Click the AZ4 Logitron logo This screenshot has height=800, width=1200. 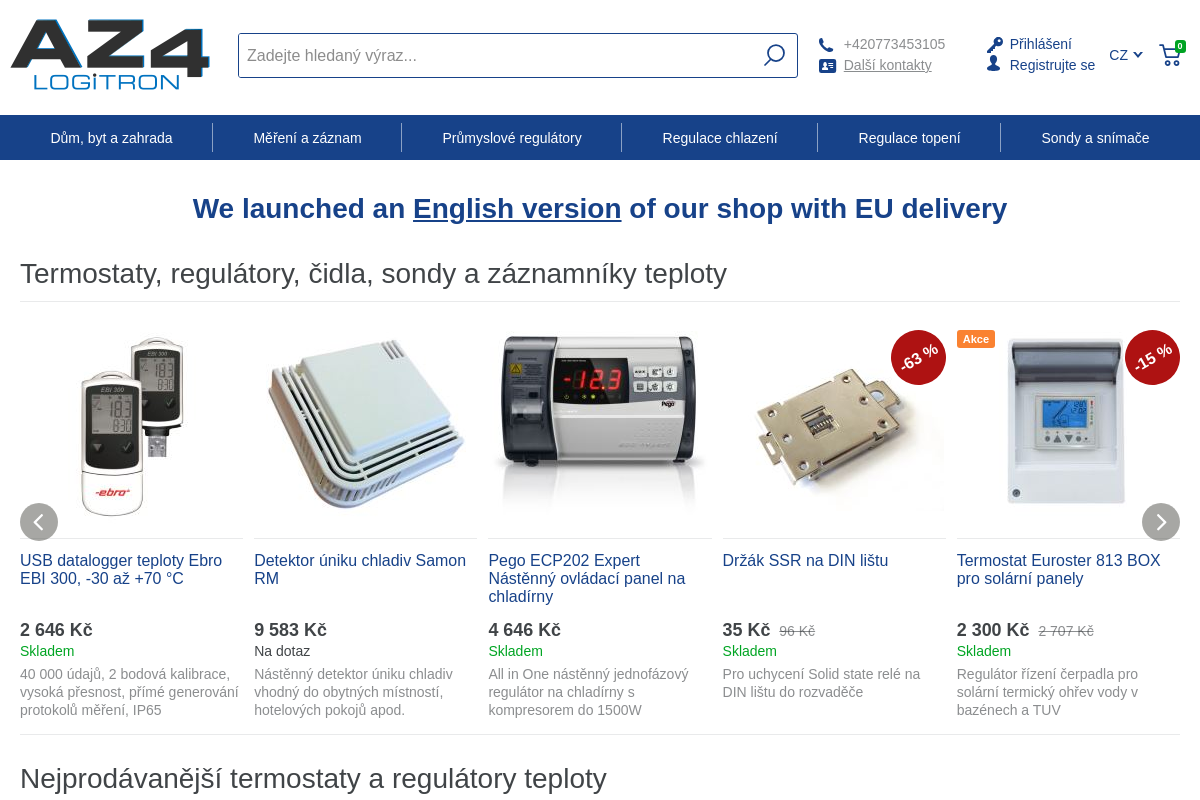coord(110,55)
